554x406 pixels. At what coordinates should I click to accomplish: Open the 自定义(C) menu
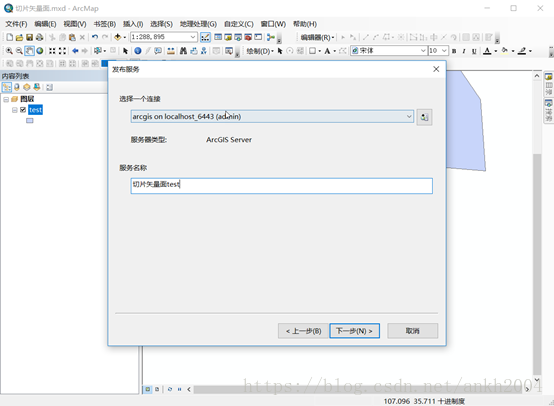[239, 24]
